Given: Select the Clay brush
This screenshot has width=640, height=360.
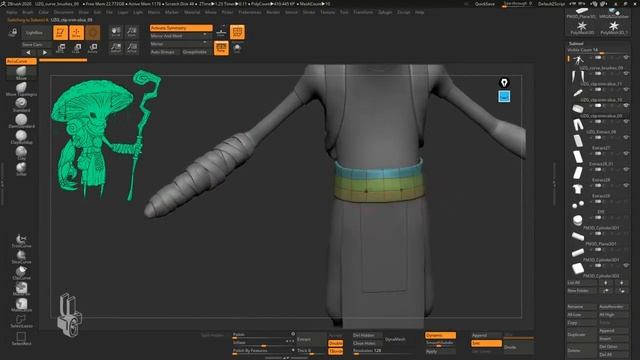Looking at the screenshot, I should tap(21, 153).
